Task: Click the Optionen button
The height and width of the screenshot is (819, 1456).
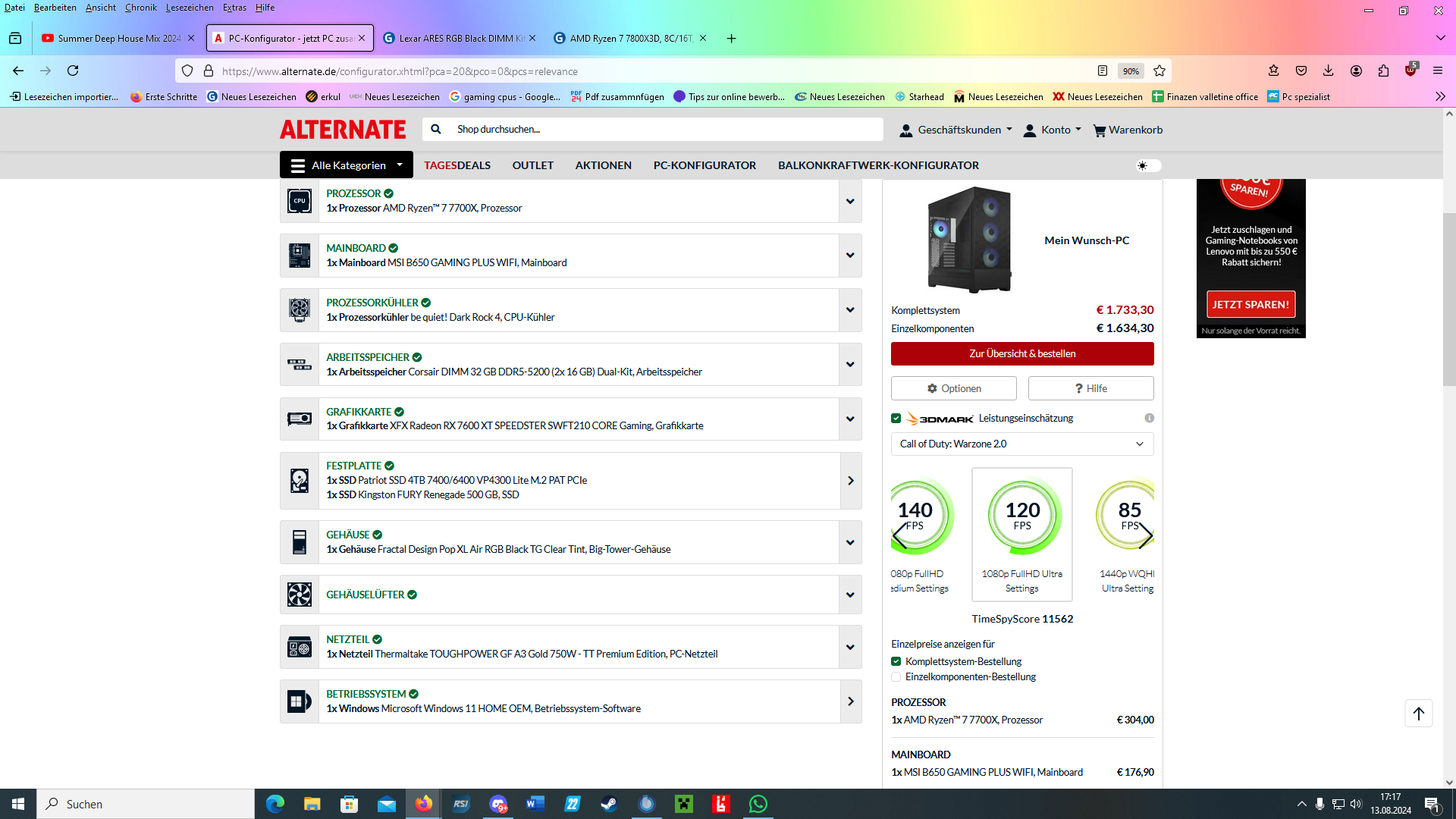Action: tap(953, 389)
